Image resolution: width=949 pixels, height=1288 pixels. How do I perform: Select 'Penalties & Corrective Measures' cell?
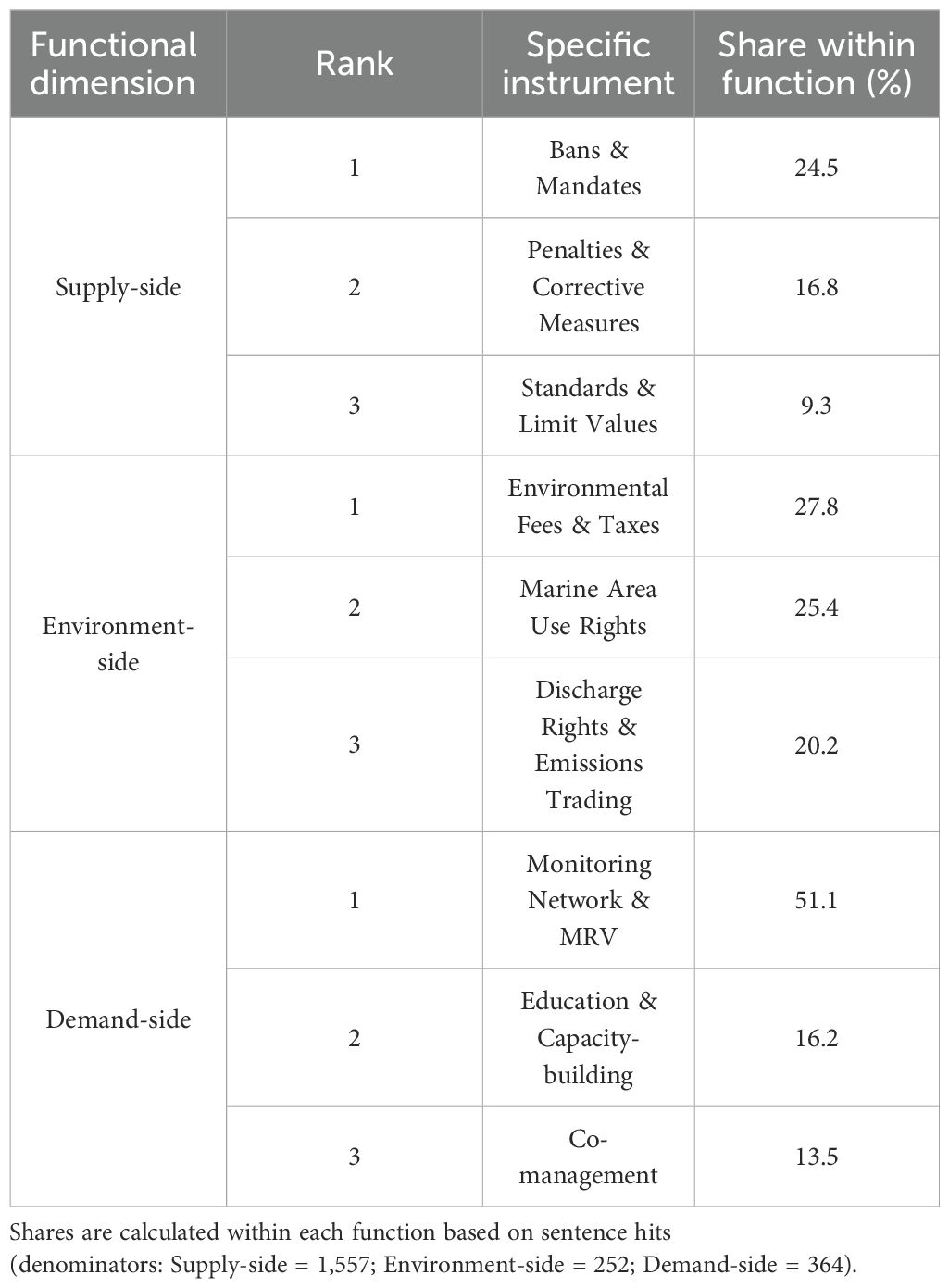[588, 287]
